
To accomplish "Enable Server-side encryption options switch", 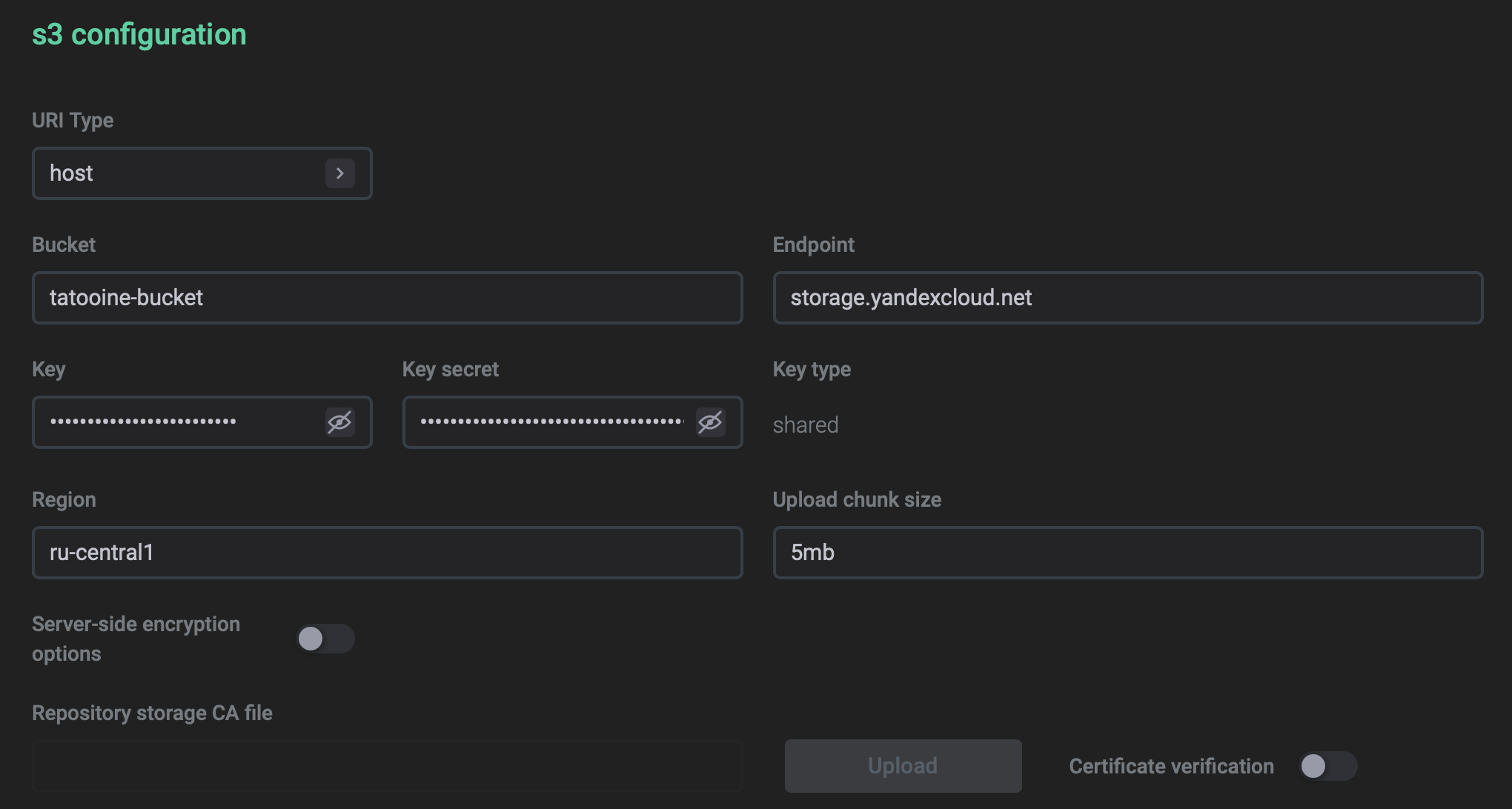I will (325, 639).
